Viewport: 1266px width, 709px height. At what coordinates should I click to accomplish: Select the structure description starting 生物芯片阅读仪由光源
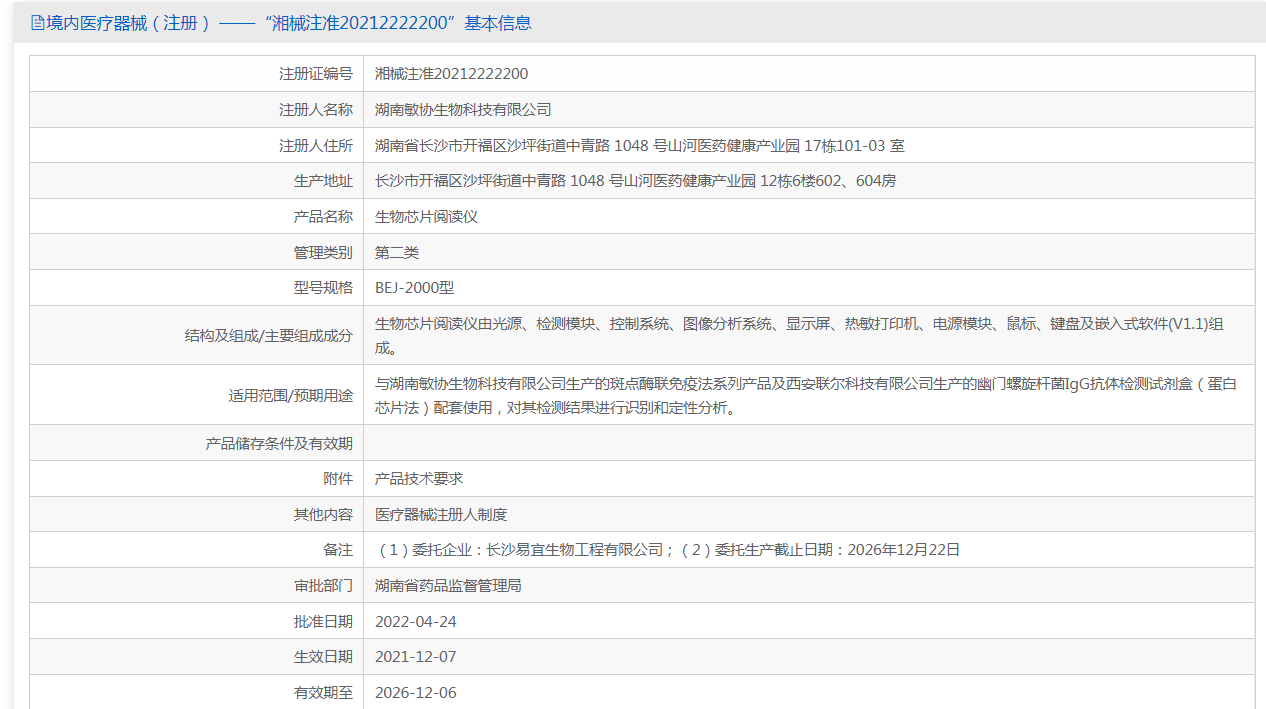click(x=800, y=336)
